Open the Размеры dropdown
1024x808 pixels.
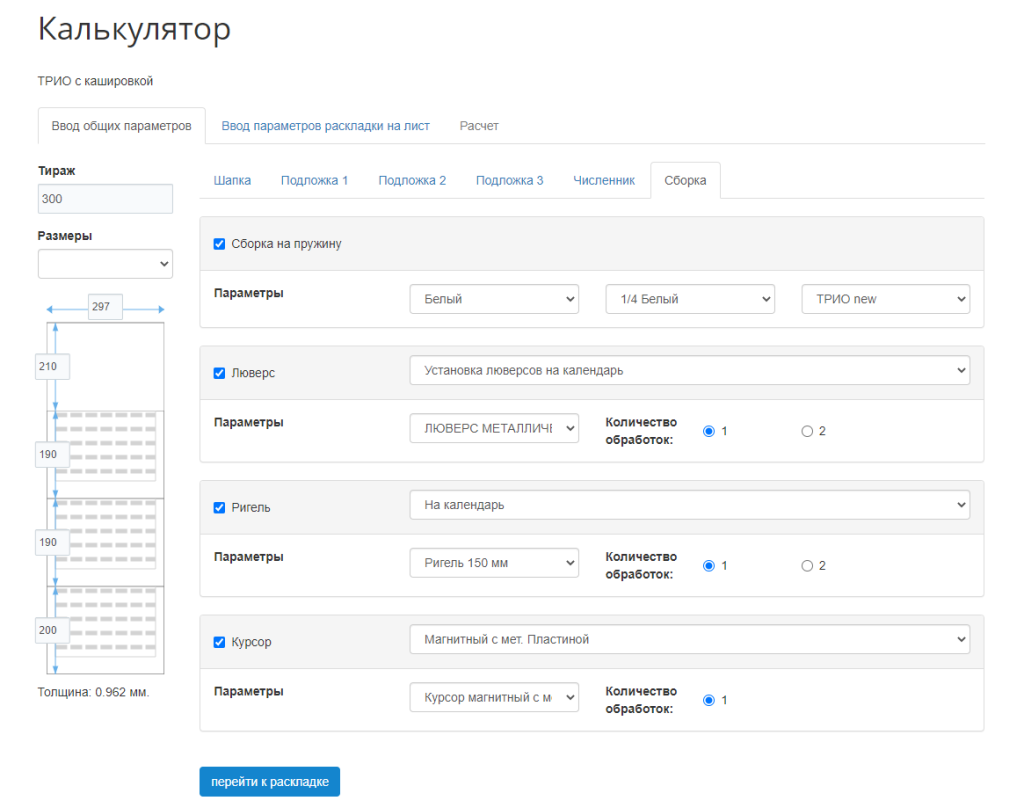(x=105, y=264)
